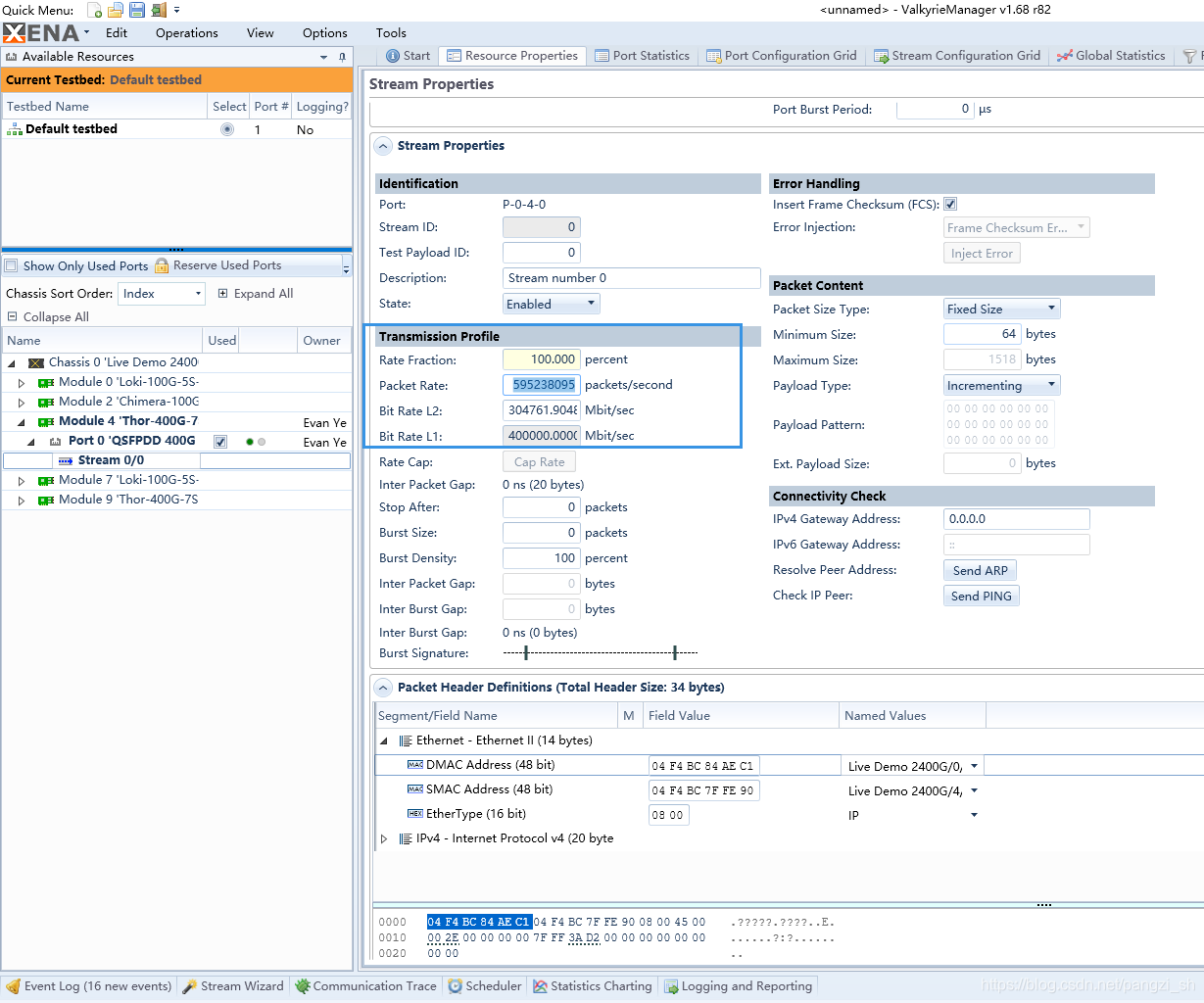Collapse the Packet Header Definitions section
This screenshot has width=1204, height=1003.
click(x=383, y=688)
